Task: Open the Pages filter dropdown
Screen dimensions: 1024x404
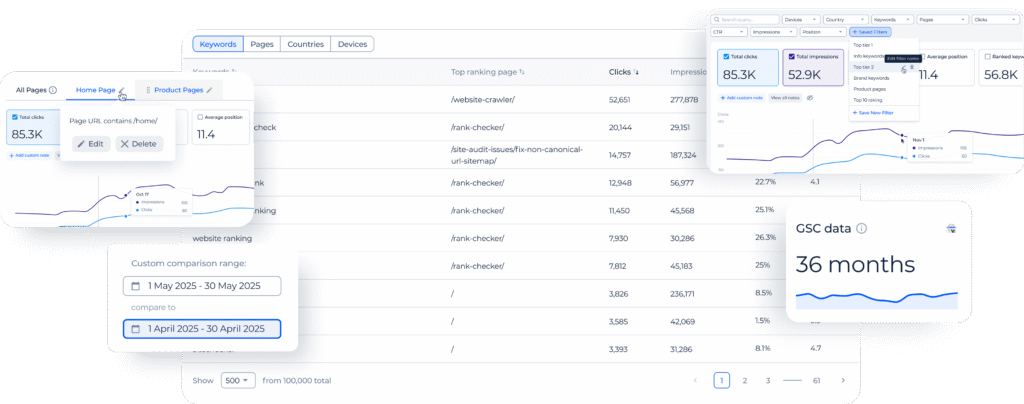Action: point(942,20)
